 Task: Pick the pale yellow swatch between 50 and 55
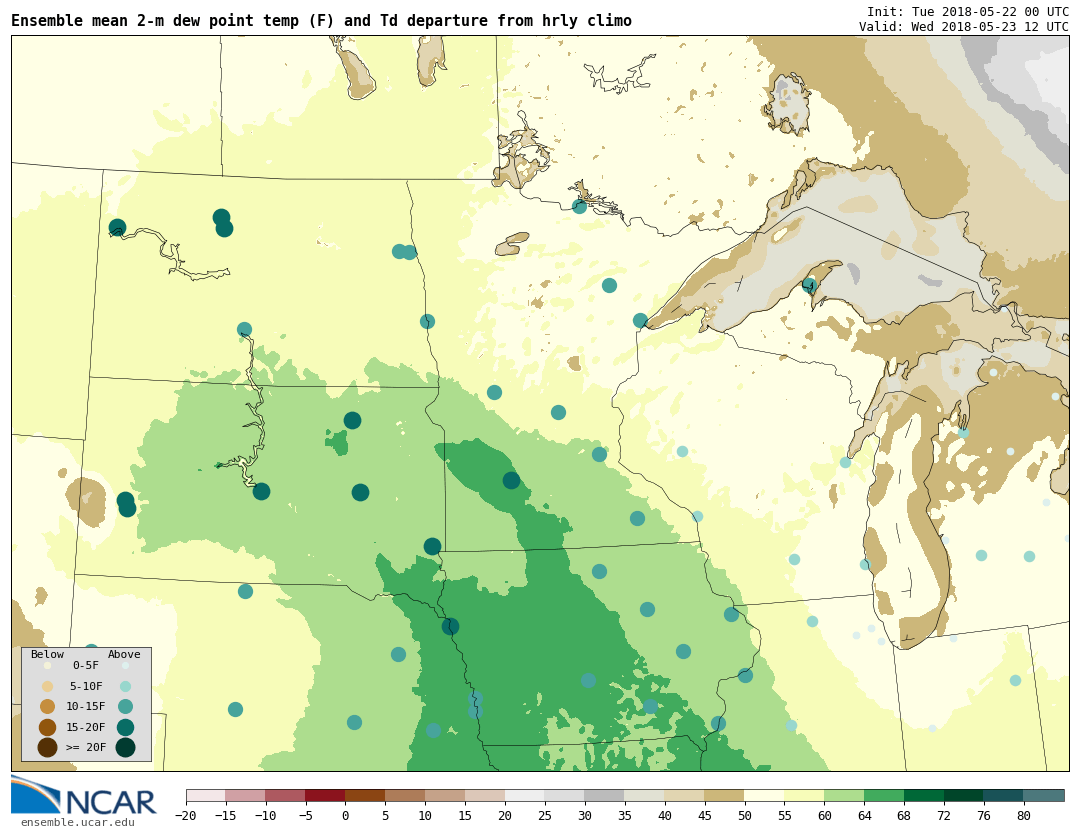pyautogui.click(x=765, y=796)
